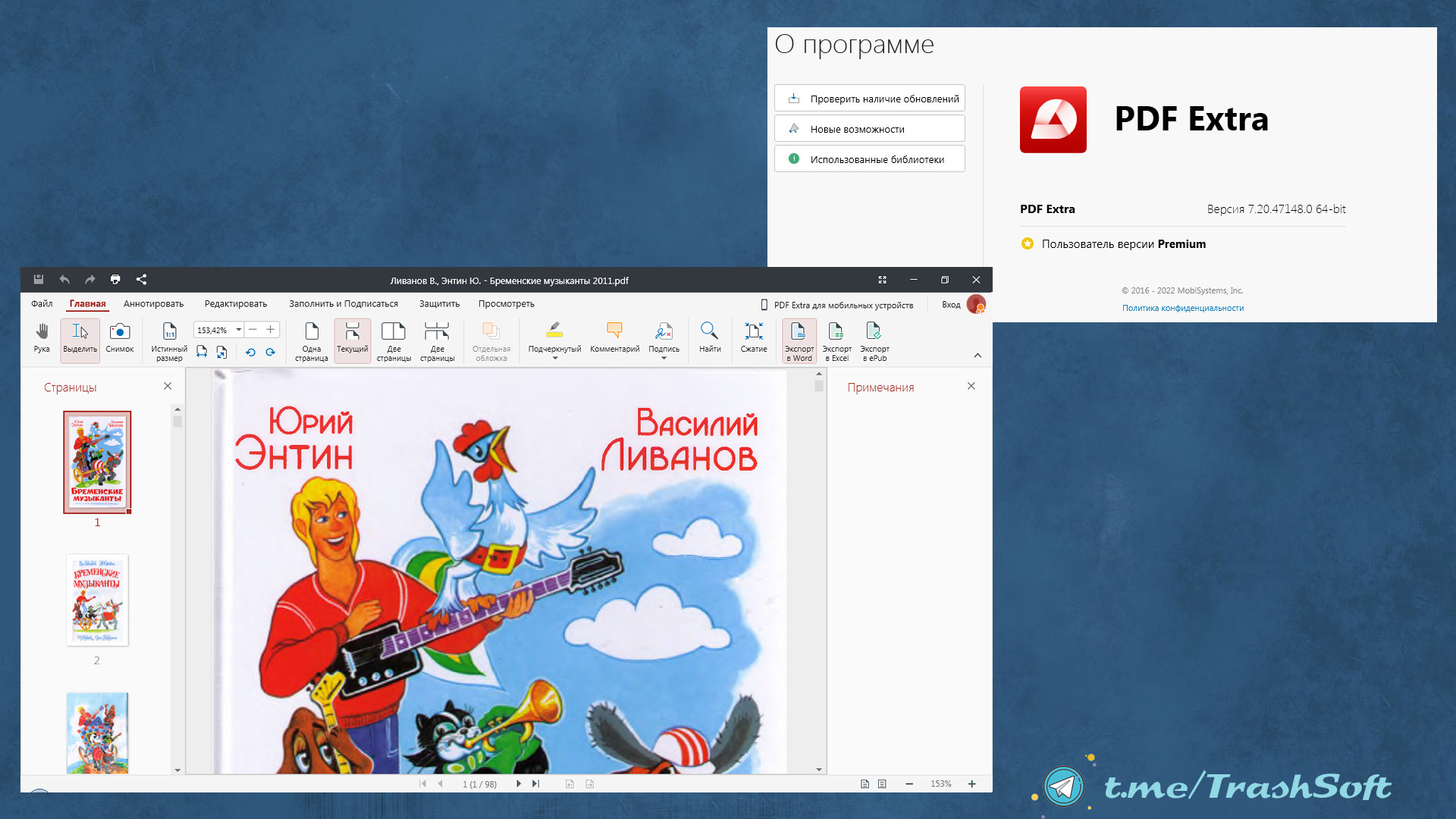Click the Подчеркнутый highlighter pen icon
Image resolution: width=1456 pixels, height=819 pixels.
click(x=554, y=331)
